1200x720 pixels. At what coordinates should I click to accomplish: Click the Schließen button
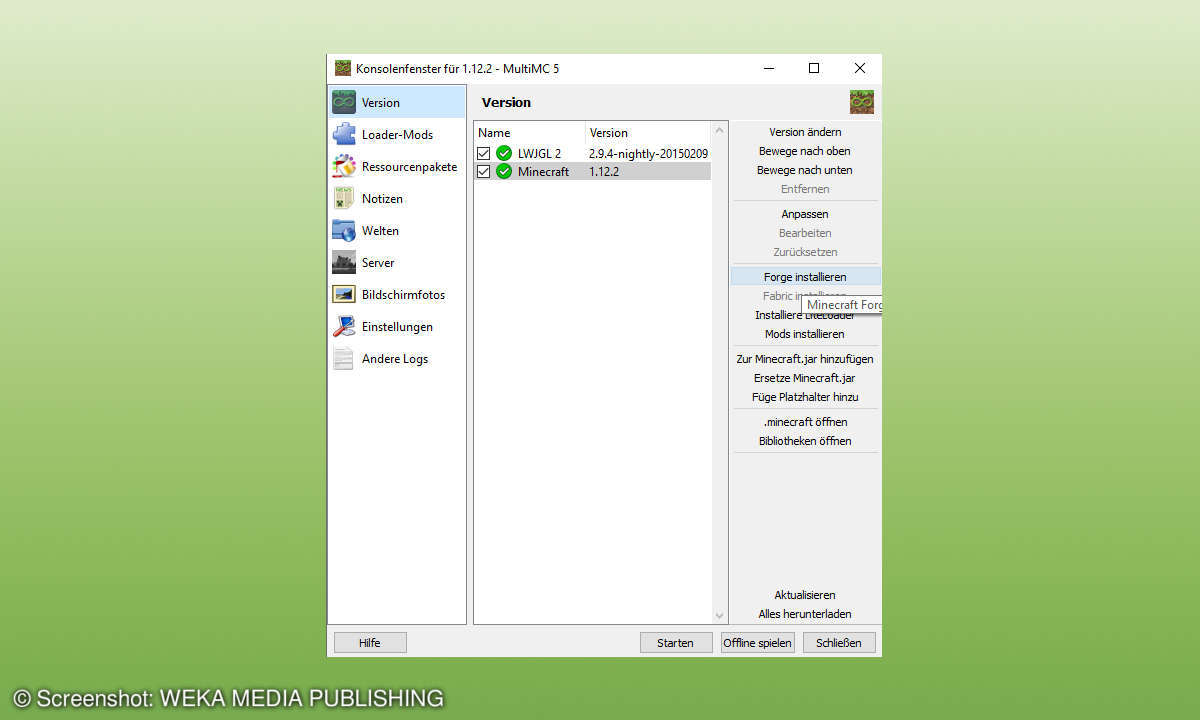(839, 643)
